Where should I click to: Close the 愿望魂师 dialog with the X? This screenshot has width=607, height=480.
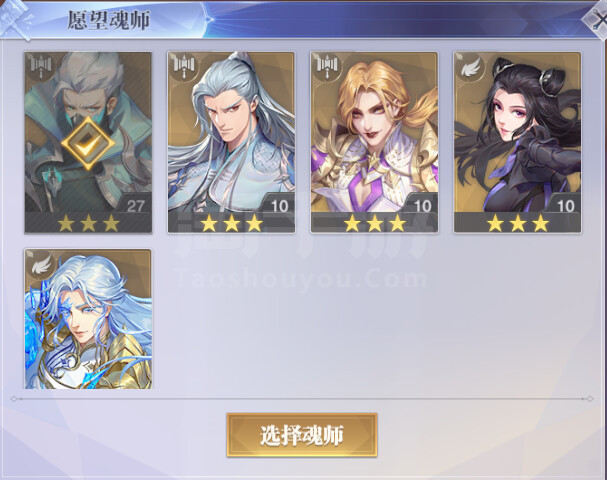point(599,20)
